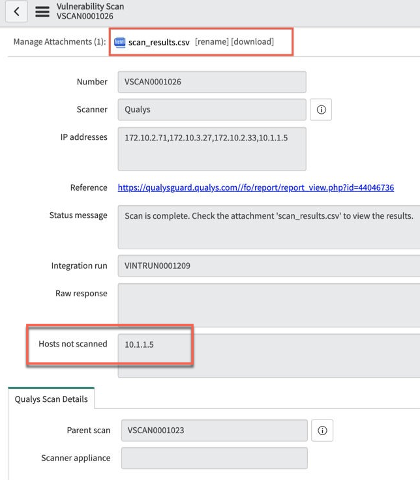Download the scan_results.csv attachment
The width and height of the screenshot is (420, 480).
253,42
